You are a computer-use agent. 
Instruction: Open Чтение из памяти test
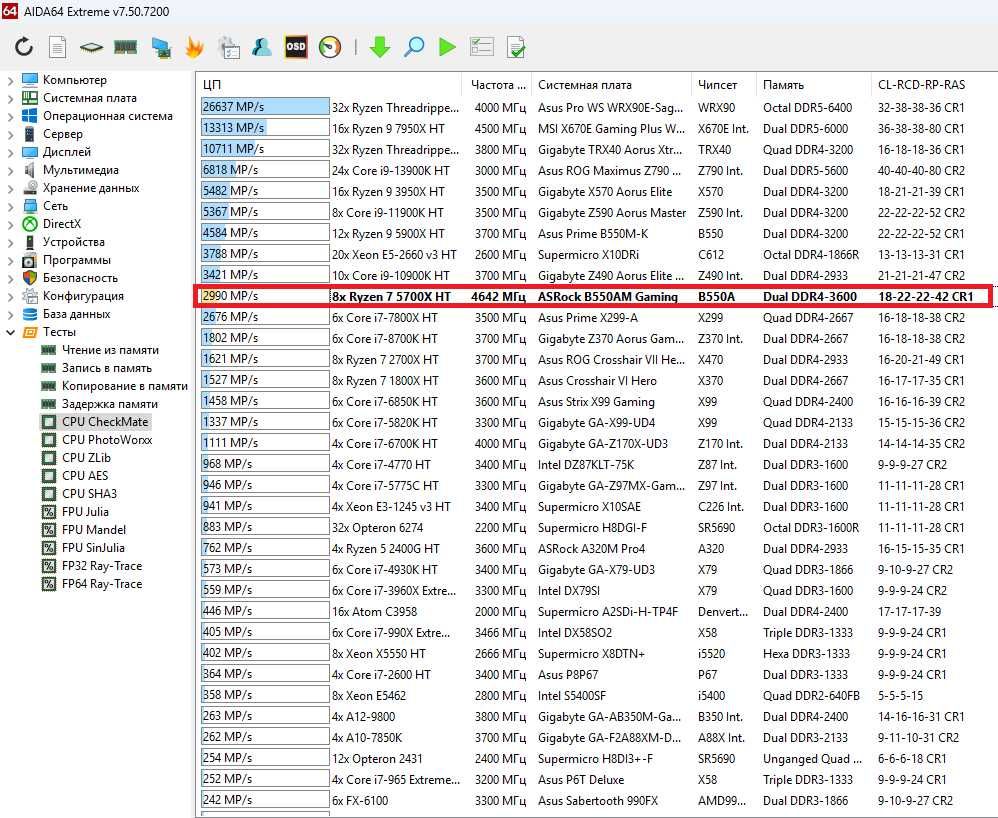110,349
